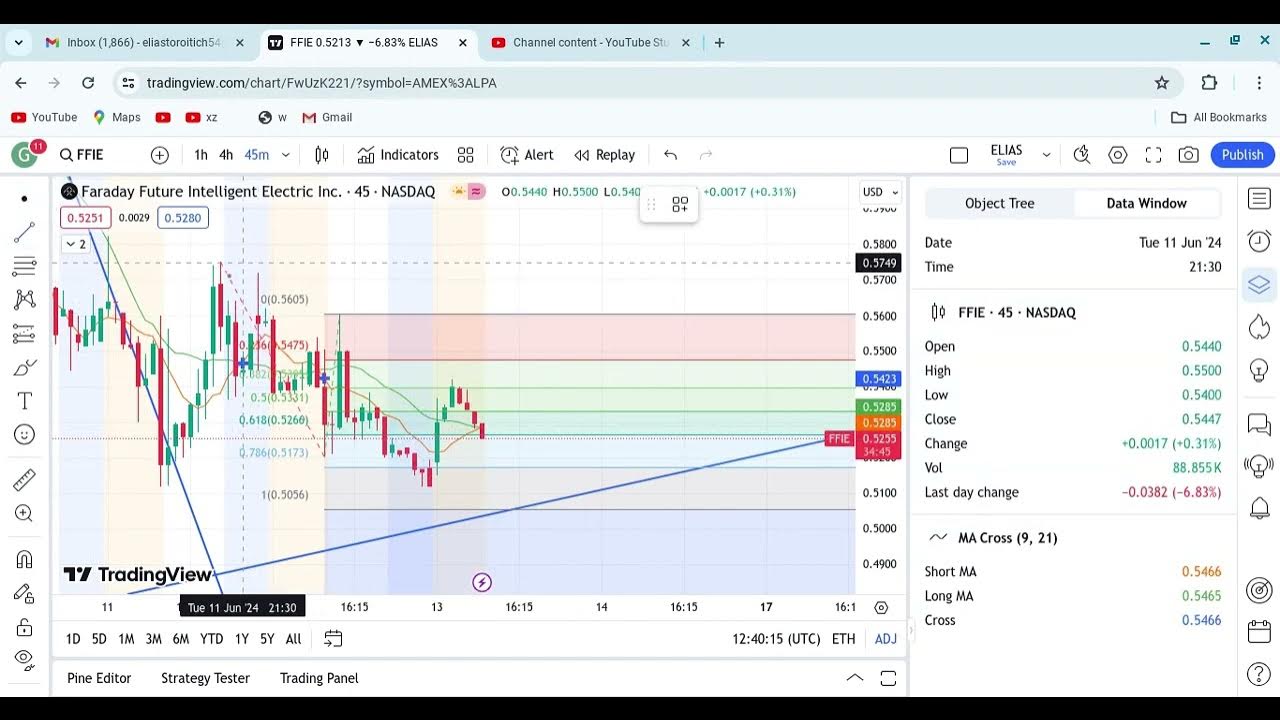Select the XABCD pattern tool
The height and width of the screenshot is (720, 1280).
click(24, 299)
